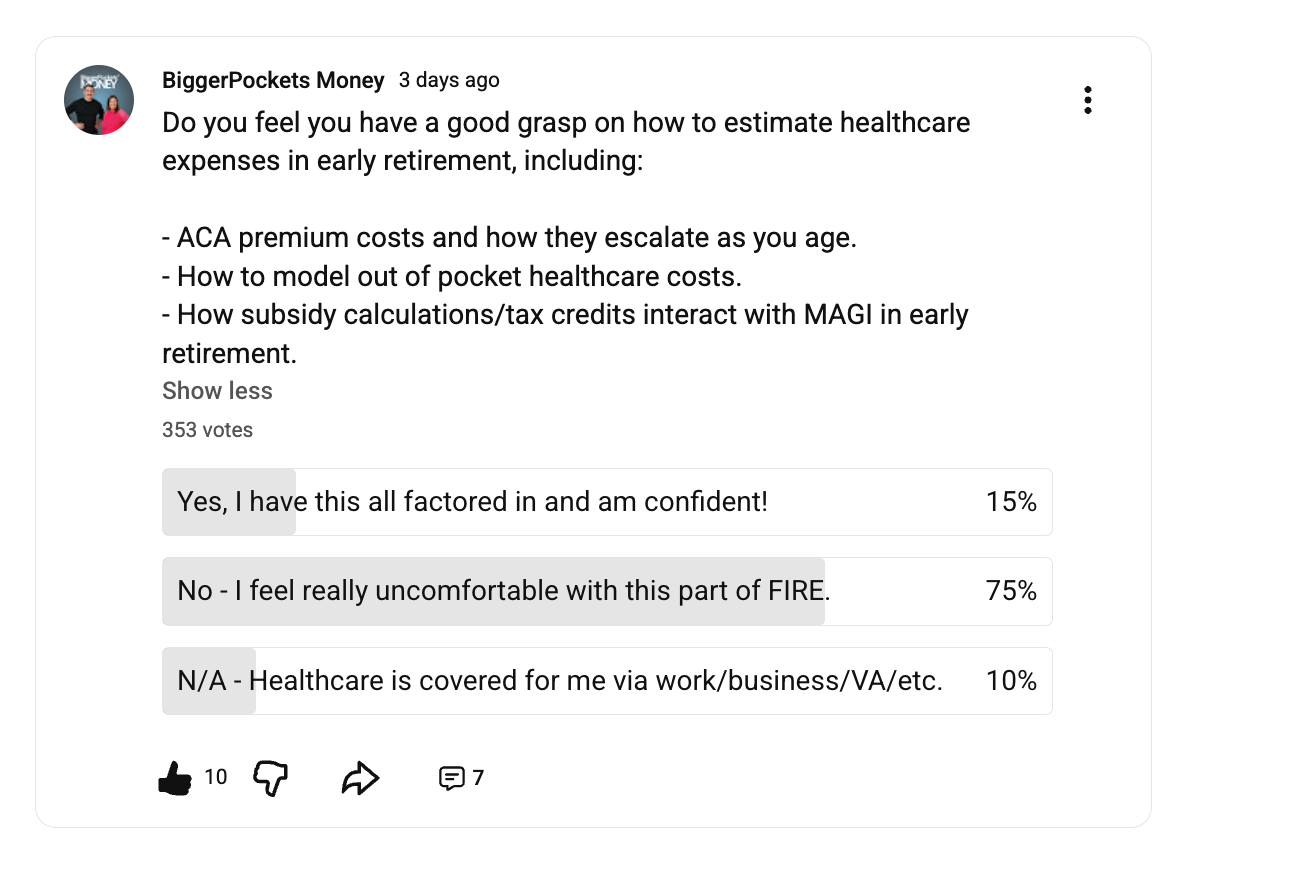This screenshot has height=869, width=1294.
Task: Click the thumbs-down dislike icon
Action: tap(271, 777)
